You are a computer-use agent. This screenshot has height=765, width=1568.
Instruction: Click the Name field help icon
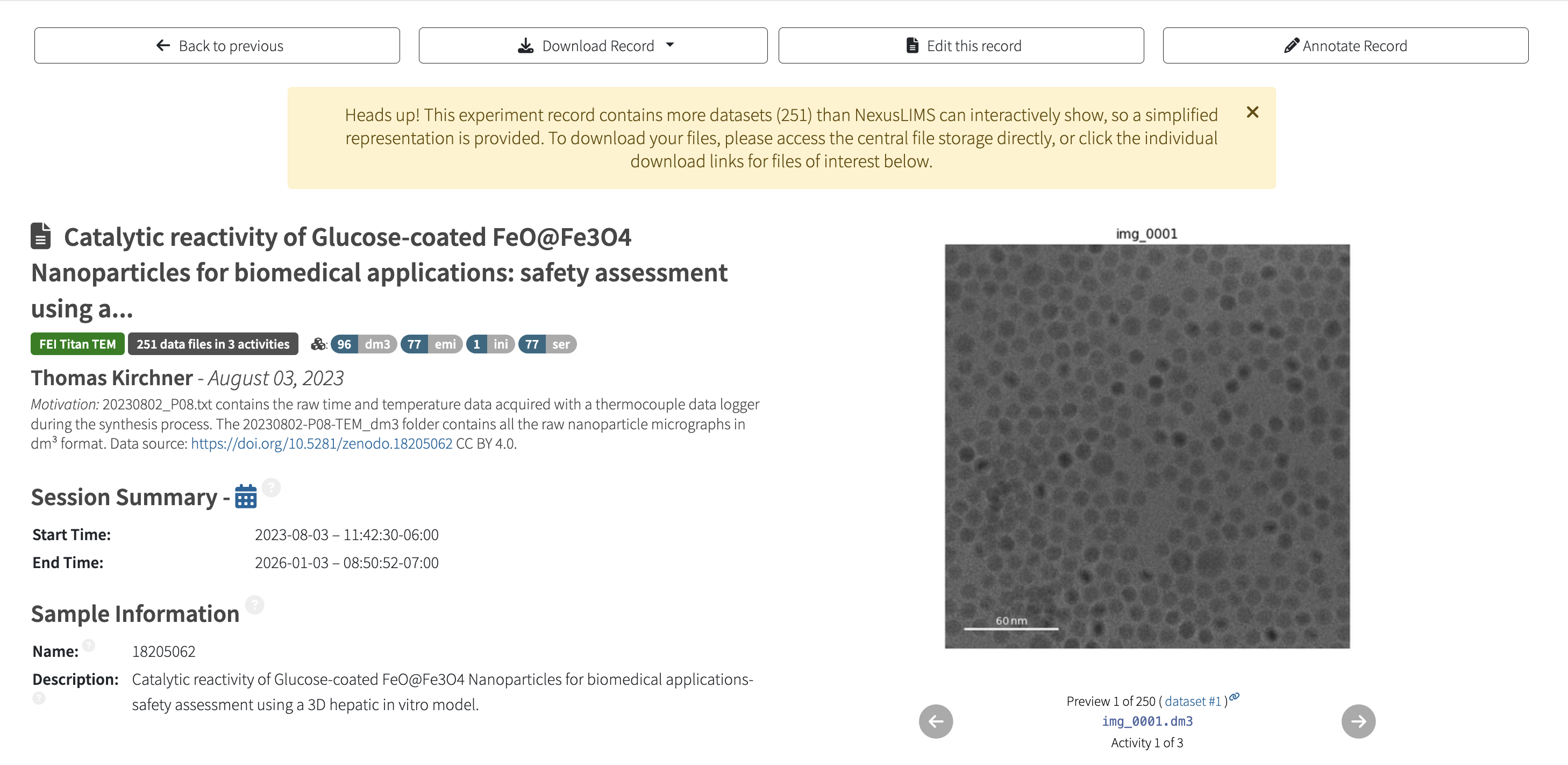coord(89,645)
